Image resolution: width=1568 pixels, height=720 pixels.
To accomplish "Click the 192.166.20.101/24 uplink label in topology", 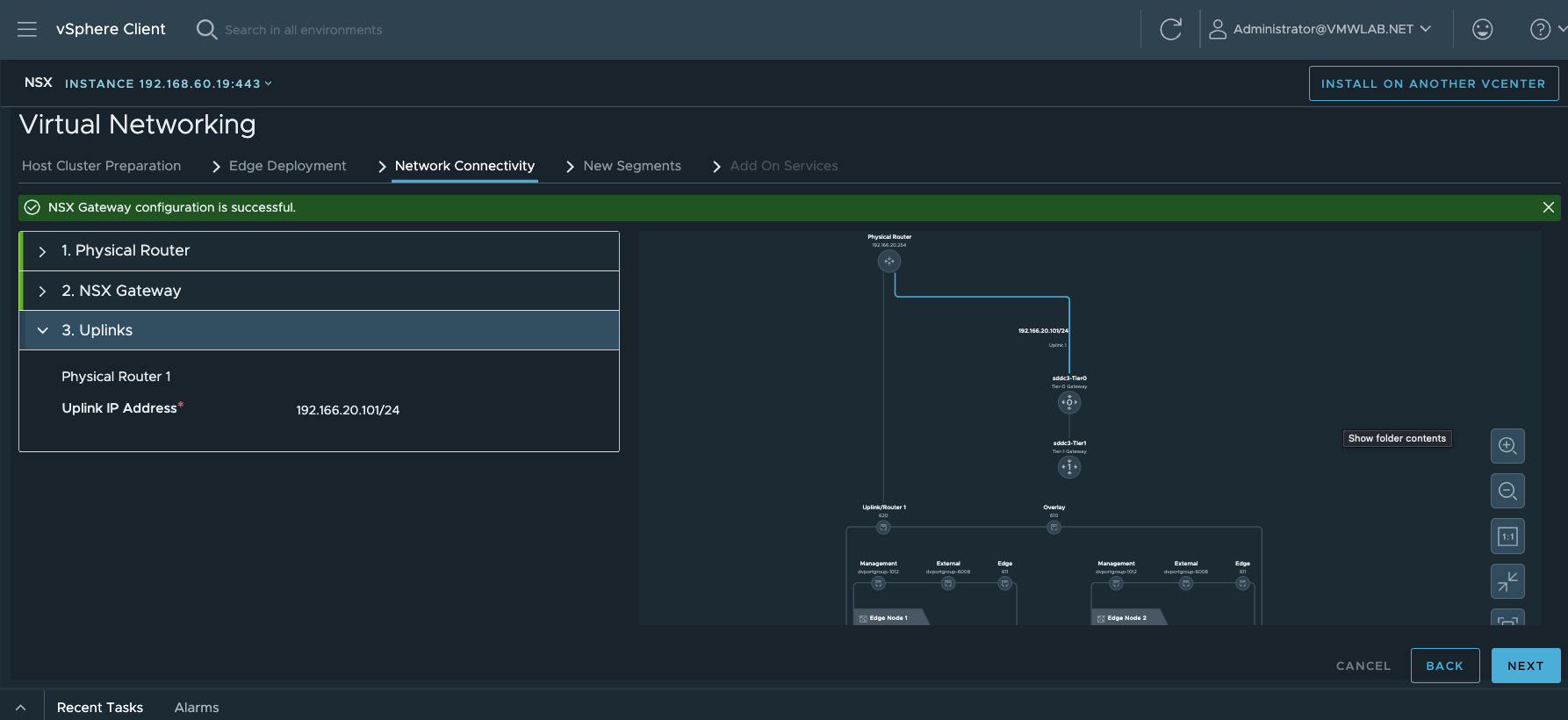I will pos(1043,331).
